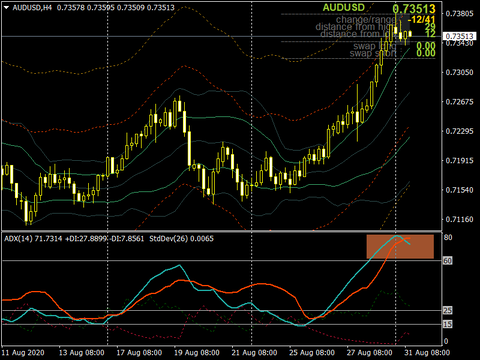Click the current price label 0.73513 on axis

click(460, 36)
